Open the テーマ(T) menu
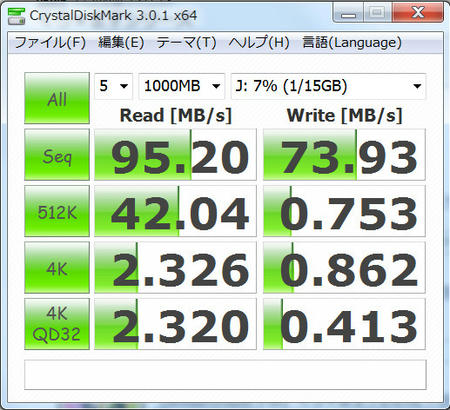Viewport: 450px width, 410px height. (186, 43)
